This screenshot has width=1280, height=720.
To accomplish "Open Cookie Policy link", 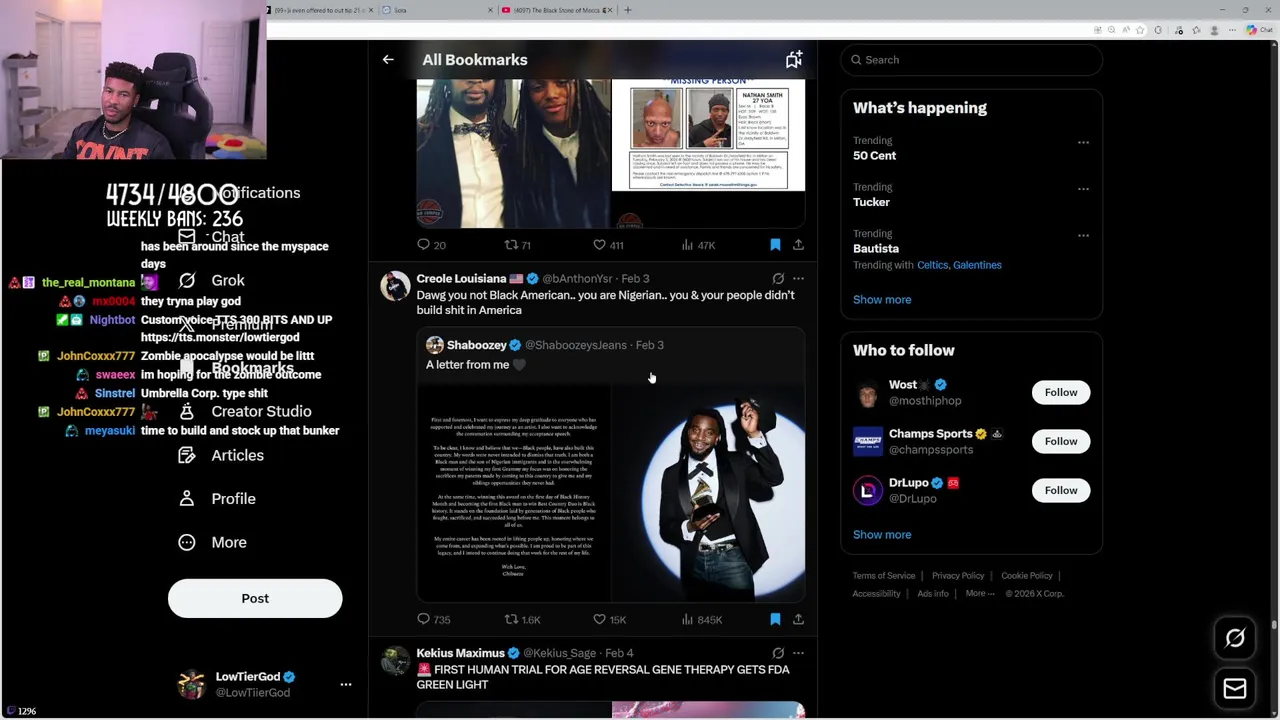I will (x=1027, y=576).
